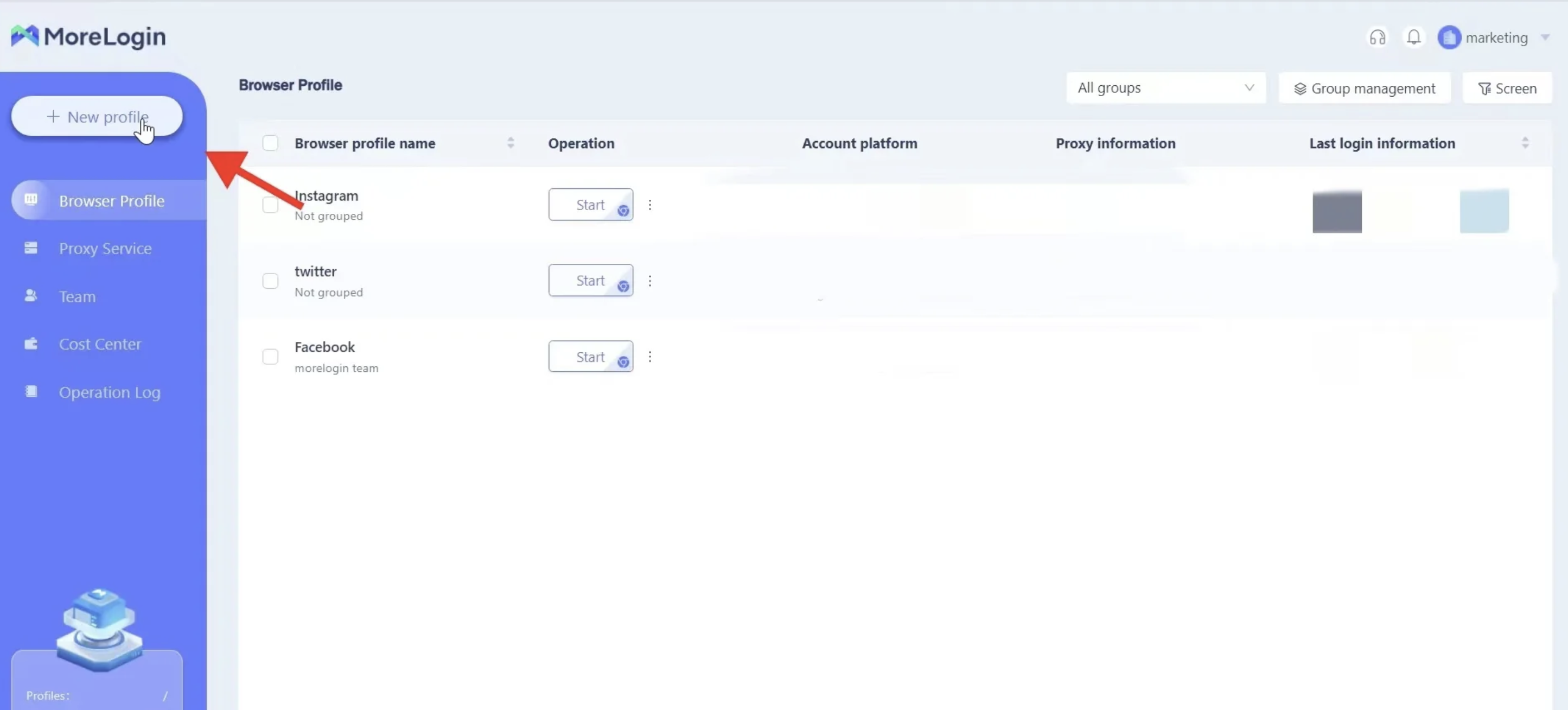Open the All groups dropdown

1165,88
